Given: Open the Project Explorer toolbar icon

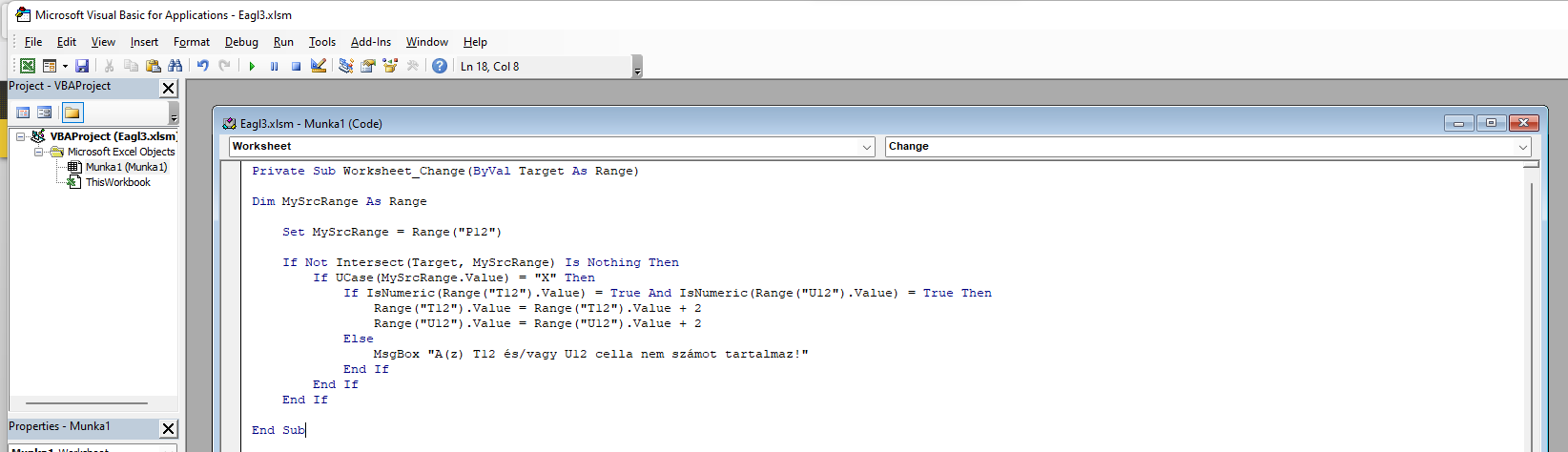Looking at the screenshot, I should point(345,66).
